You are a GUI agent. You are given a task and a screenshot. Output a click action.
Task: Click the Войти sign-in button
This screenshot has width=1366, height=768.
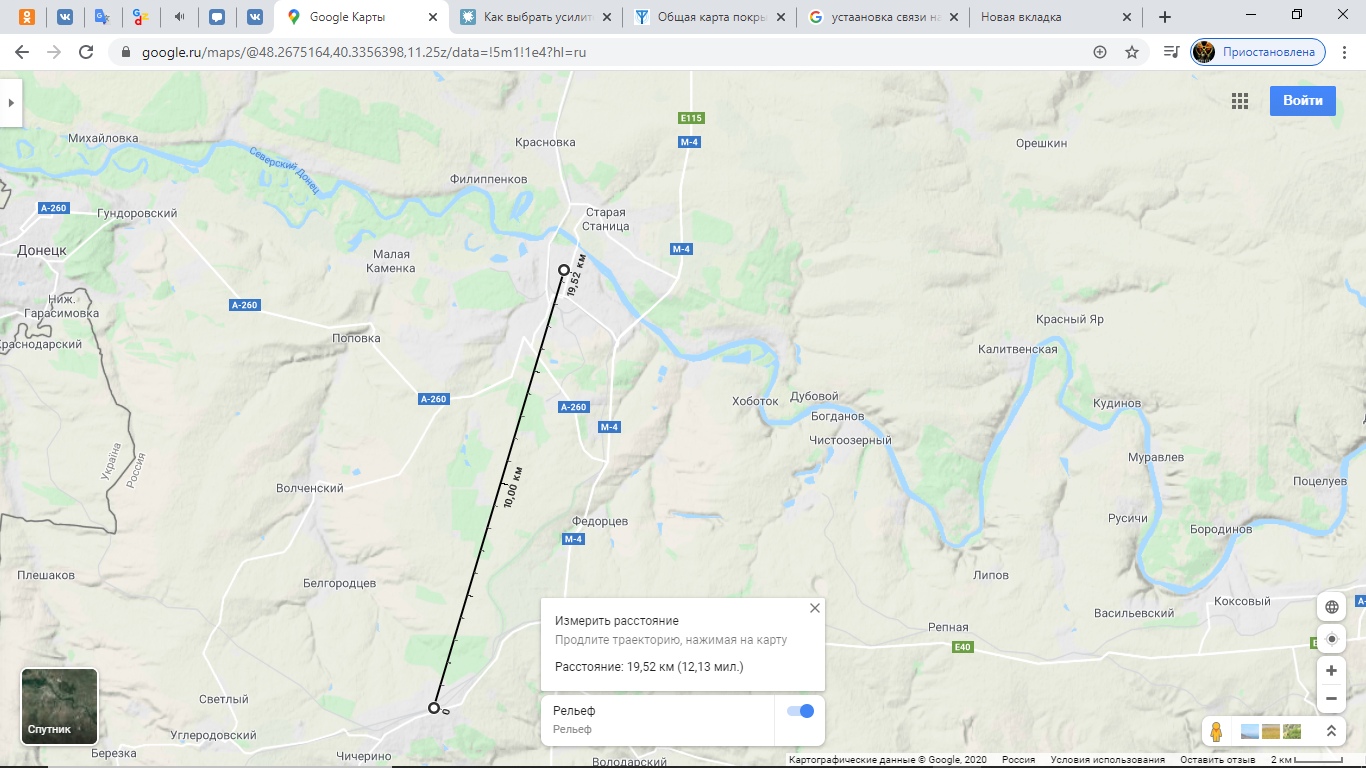(1303, 101)
